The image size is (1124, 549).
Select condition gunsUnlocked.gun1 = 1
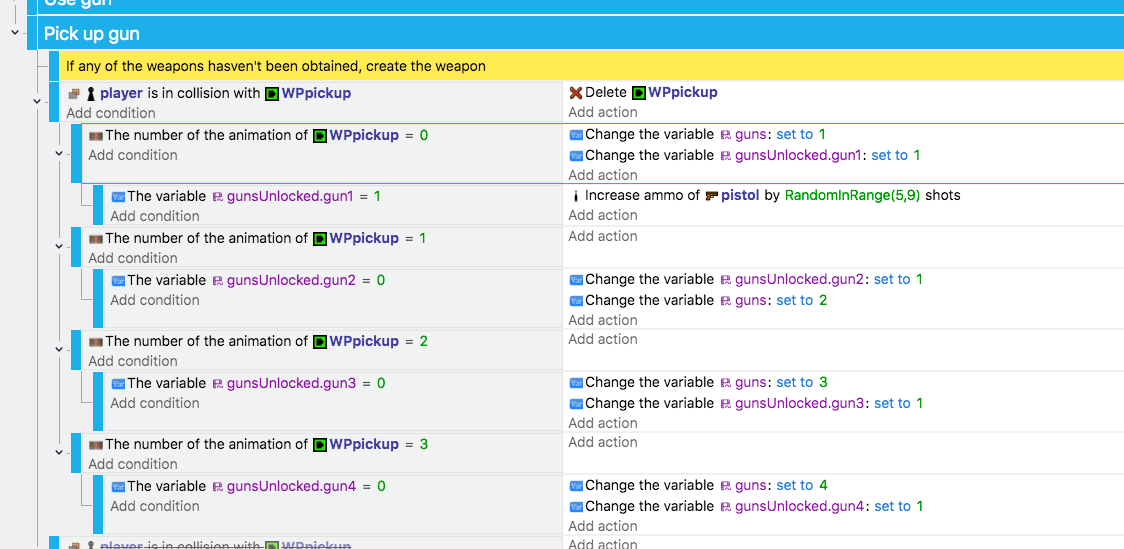tap(246, 196)
